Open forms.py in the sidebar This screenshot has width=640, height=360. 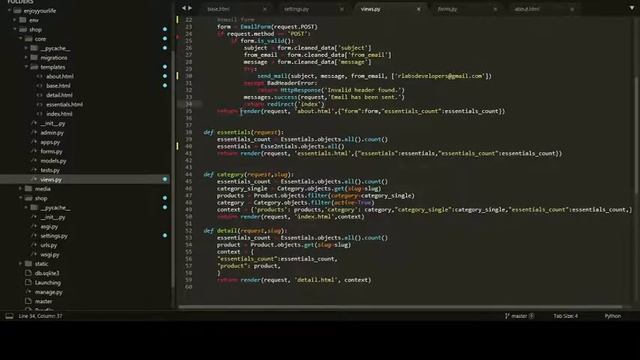[x=51, y=151]
